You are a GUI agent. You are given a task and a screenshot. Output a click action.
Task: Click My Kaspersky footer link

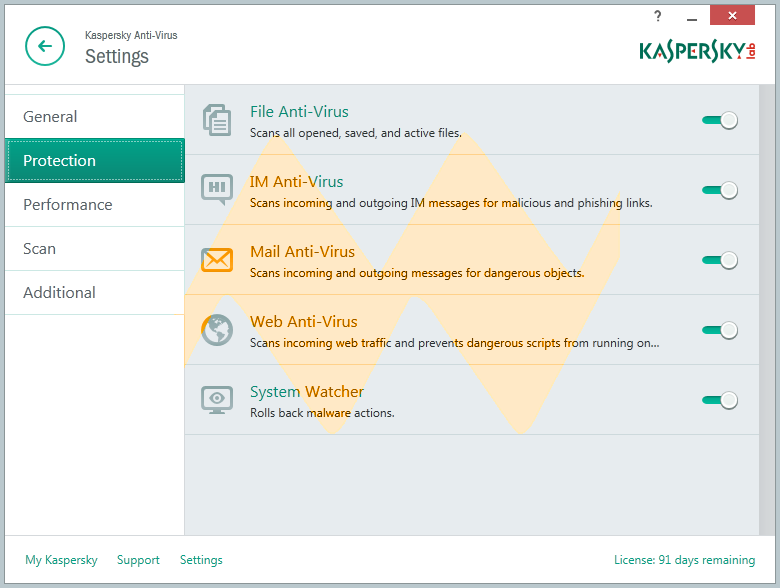tap(61, 560)
